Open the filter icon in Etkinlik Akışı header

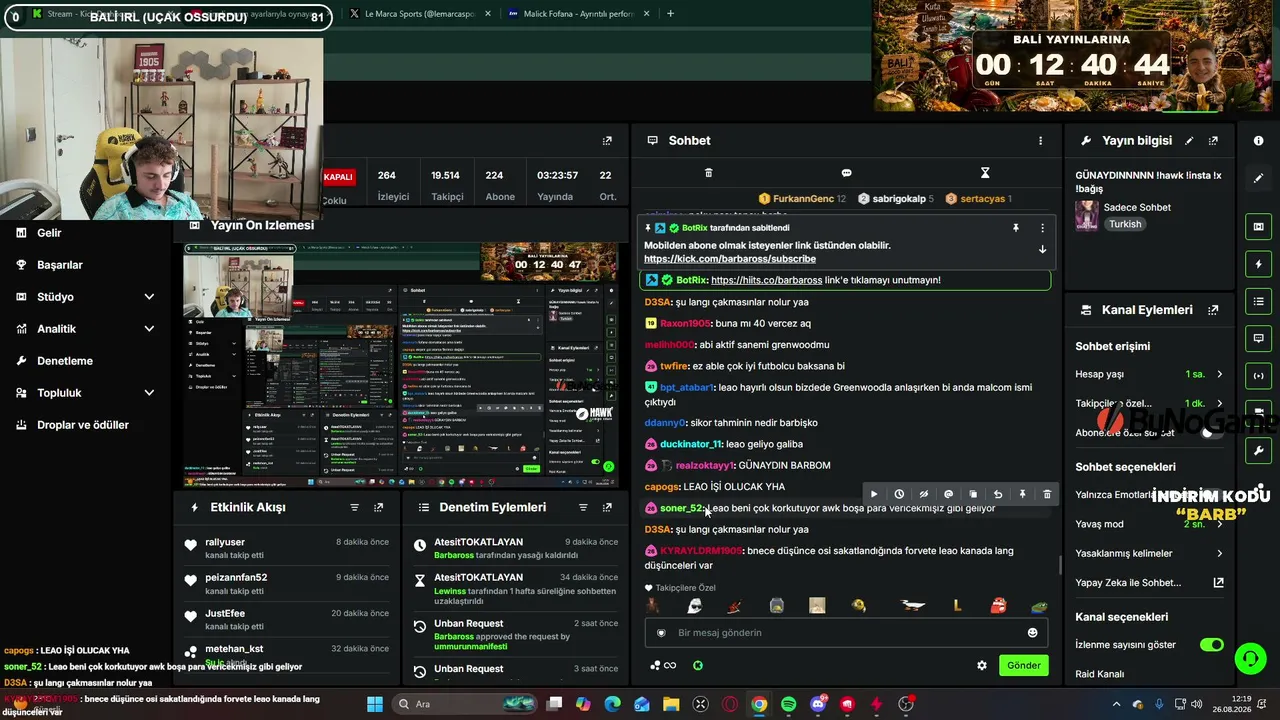pyautogui.click(x=354, y=508)
